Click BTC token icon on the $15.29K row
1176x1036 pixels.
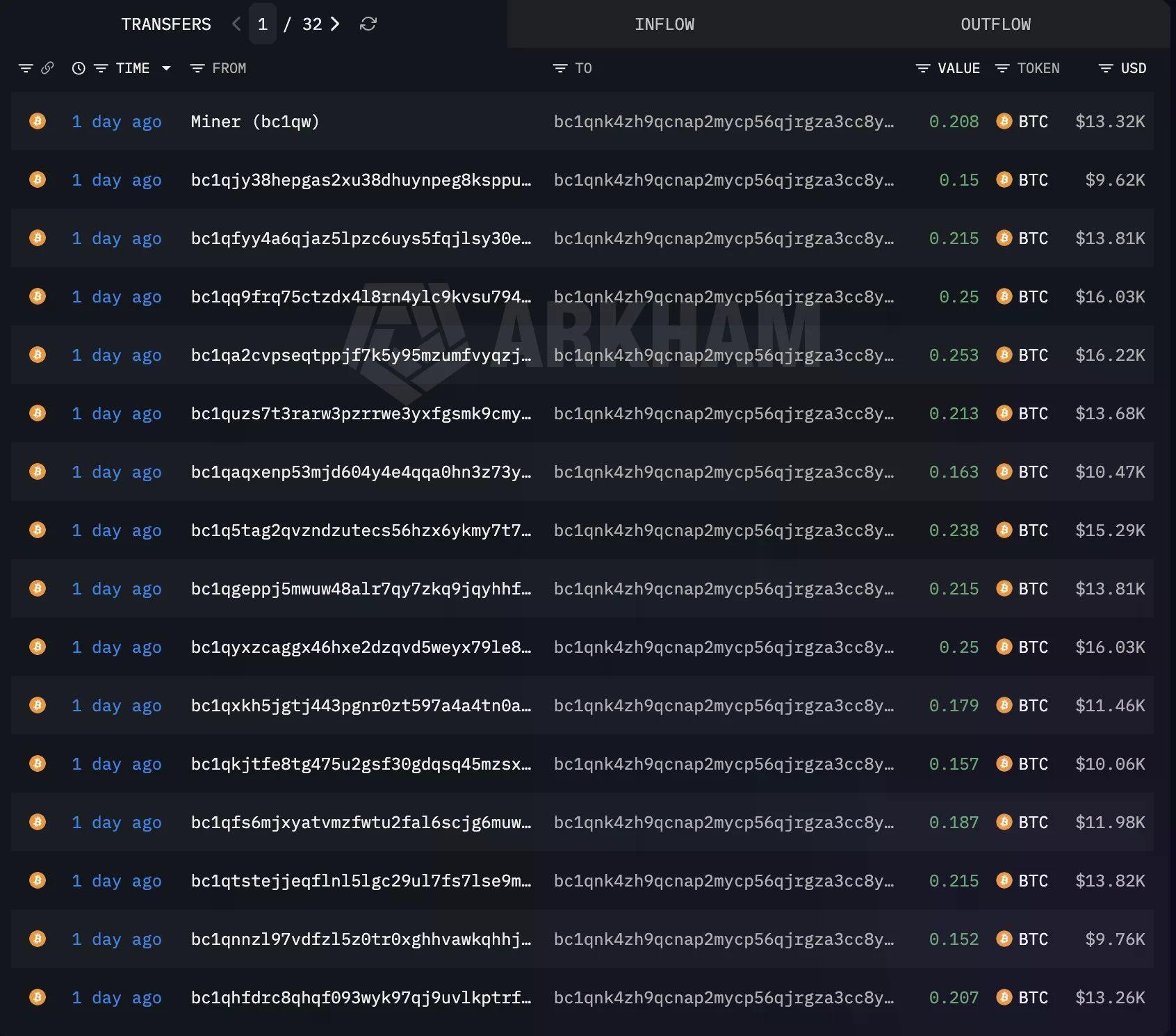tap(1004, 530)
